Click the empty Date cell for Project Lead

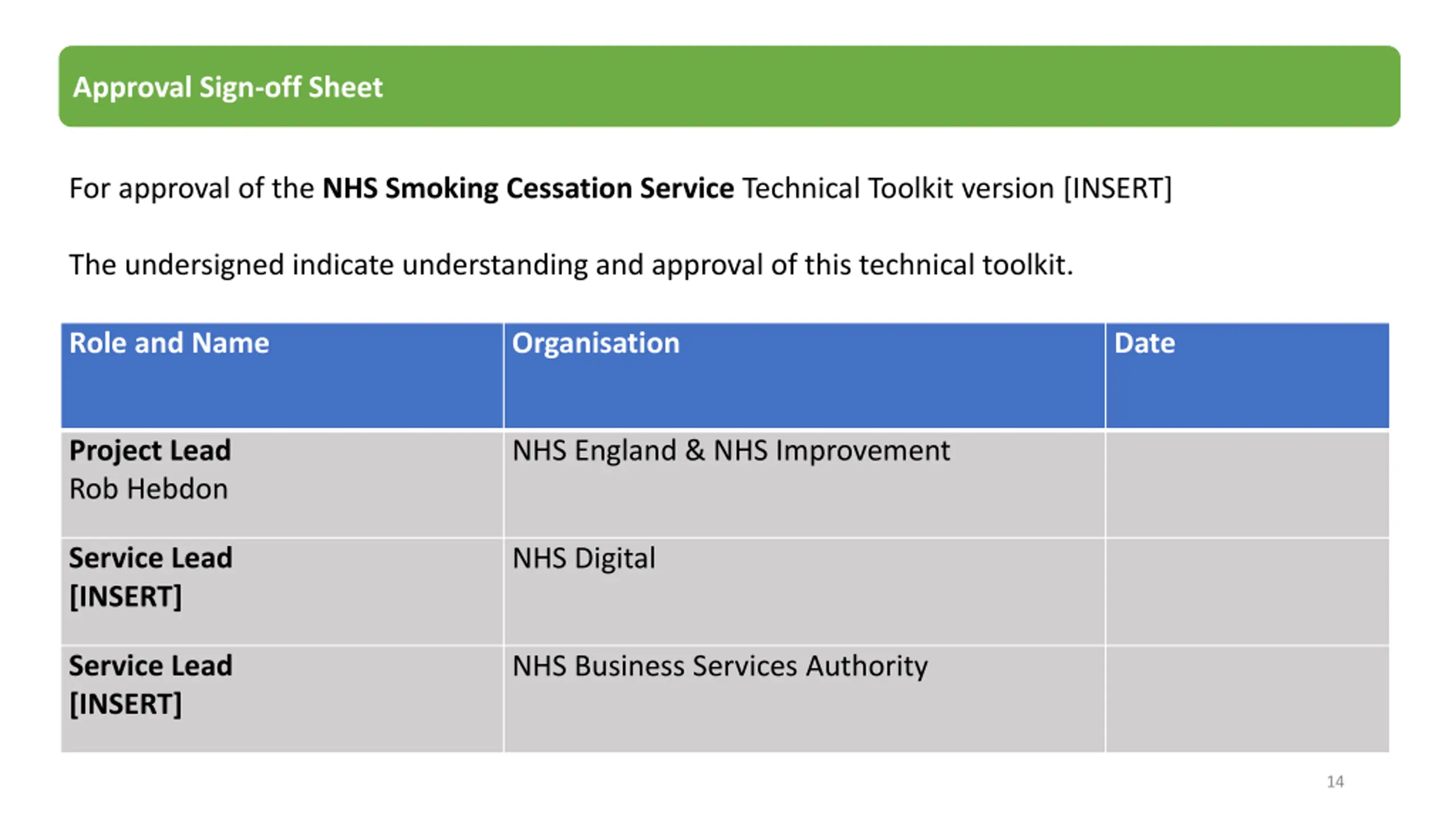pyautogui.click(x=1247, y=484)
